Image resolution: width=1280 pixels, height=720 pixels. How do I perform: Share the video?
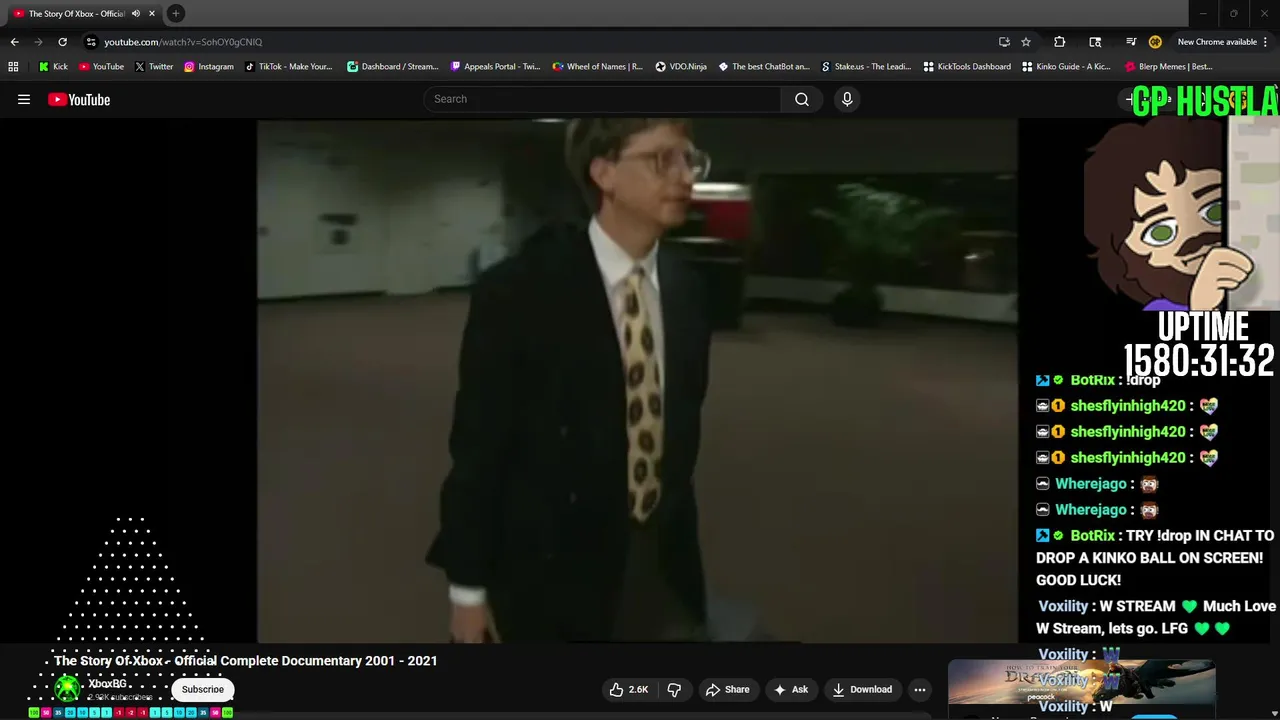point(727,689)
